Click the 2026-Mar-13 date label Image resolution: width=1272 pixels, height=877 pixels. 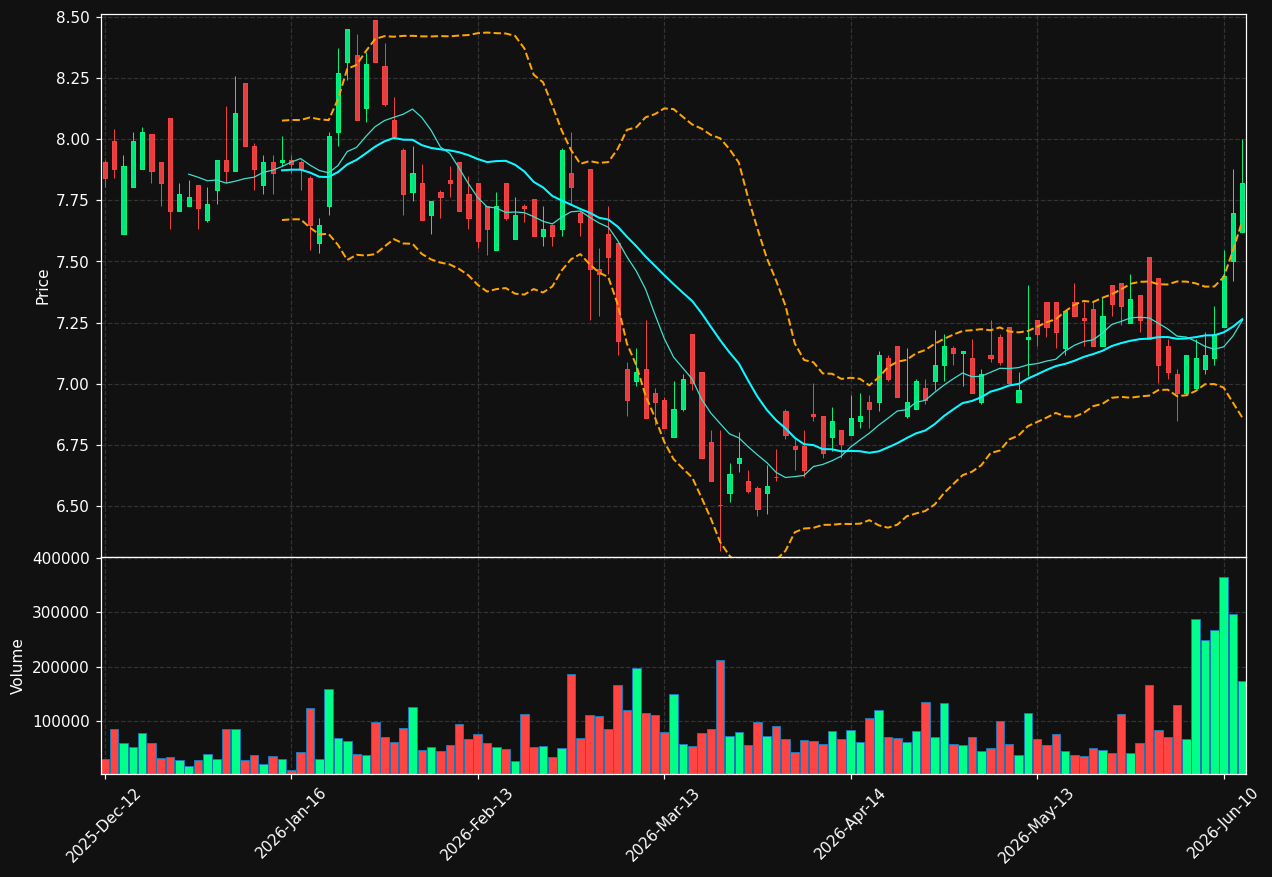tap(663, 825)
